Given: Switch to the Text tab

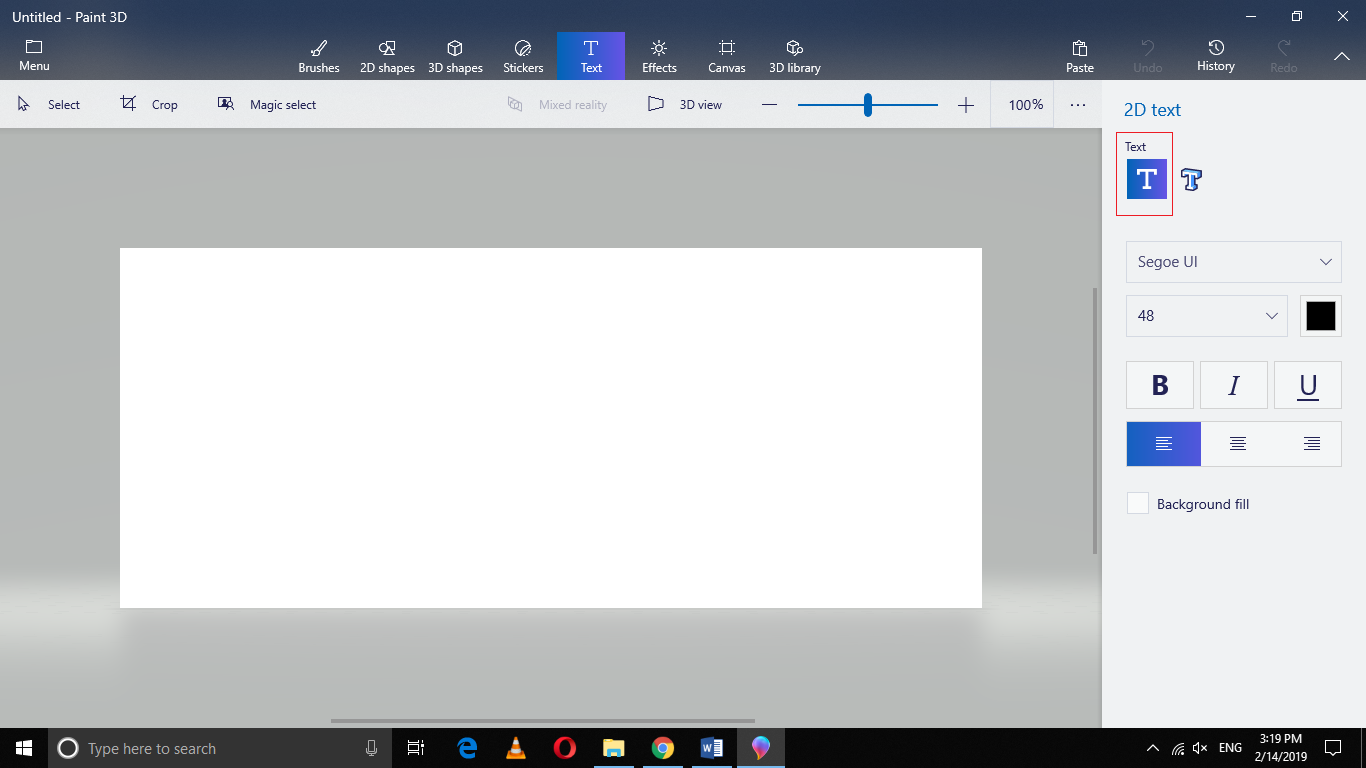Looking at the screenshot, I should pos(591,55).
